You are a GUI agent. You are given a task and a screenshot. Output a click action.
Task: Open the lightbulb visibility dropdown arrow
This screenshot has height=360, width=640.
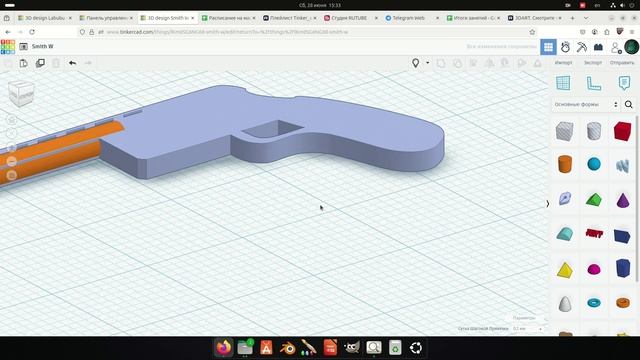[427, 63]
